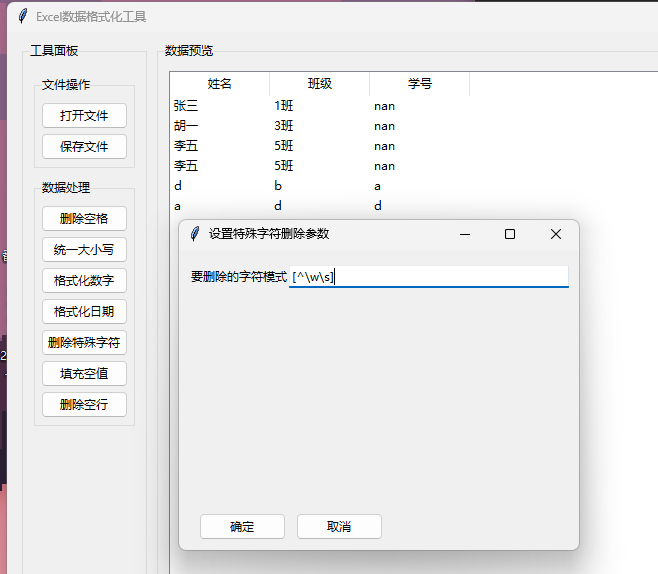
Task: Click the 姓名 column header
Action: [x=219, y=83]
